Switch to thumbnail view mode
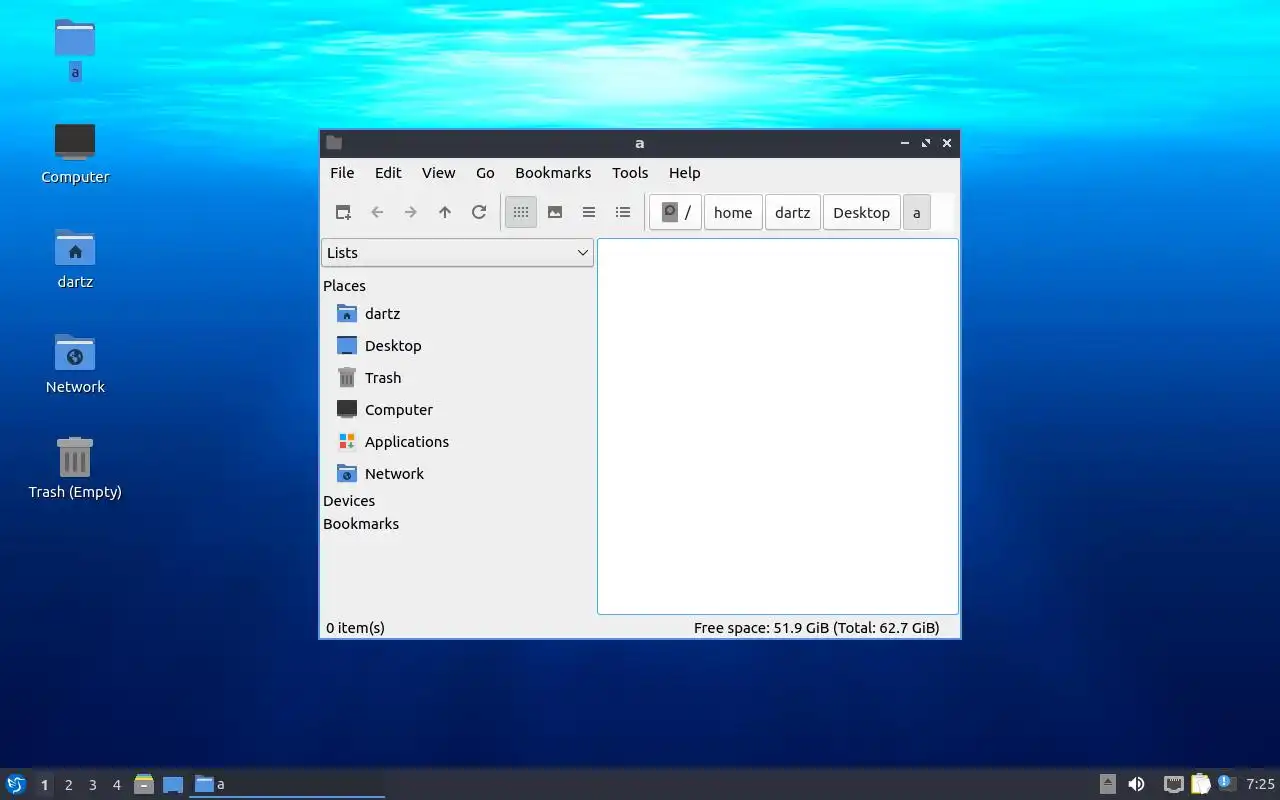The image size is (1280, 800). tap(555, 212)
